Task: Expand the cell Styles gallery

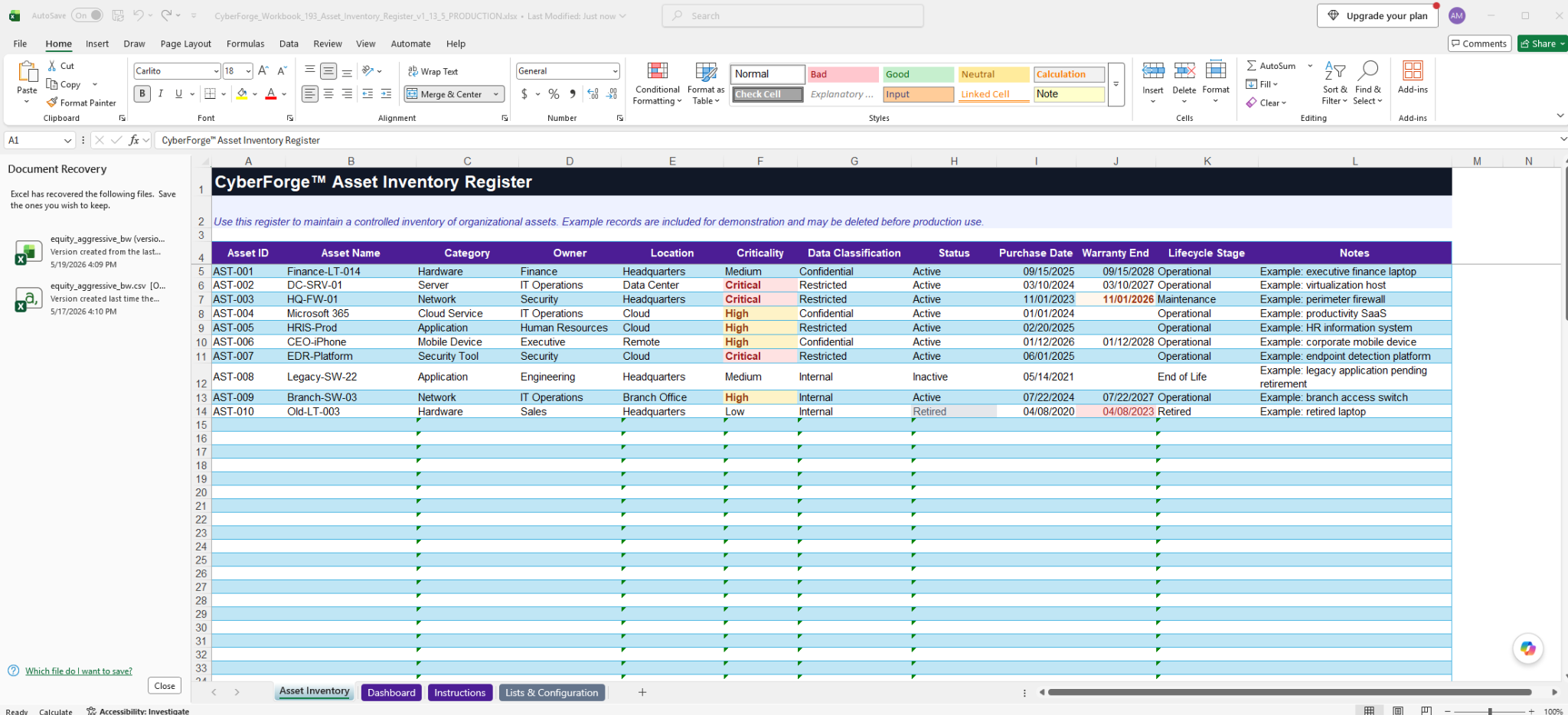Action: tap(1116, 84)
